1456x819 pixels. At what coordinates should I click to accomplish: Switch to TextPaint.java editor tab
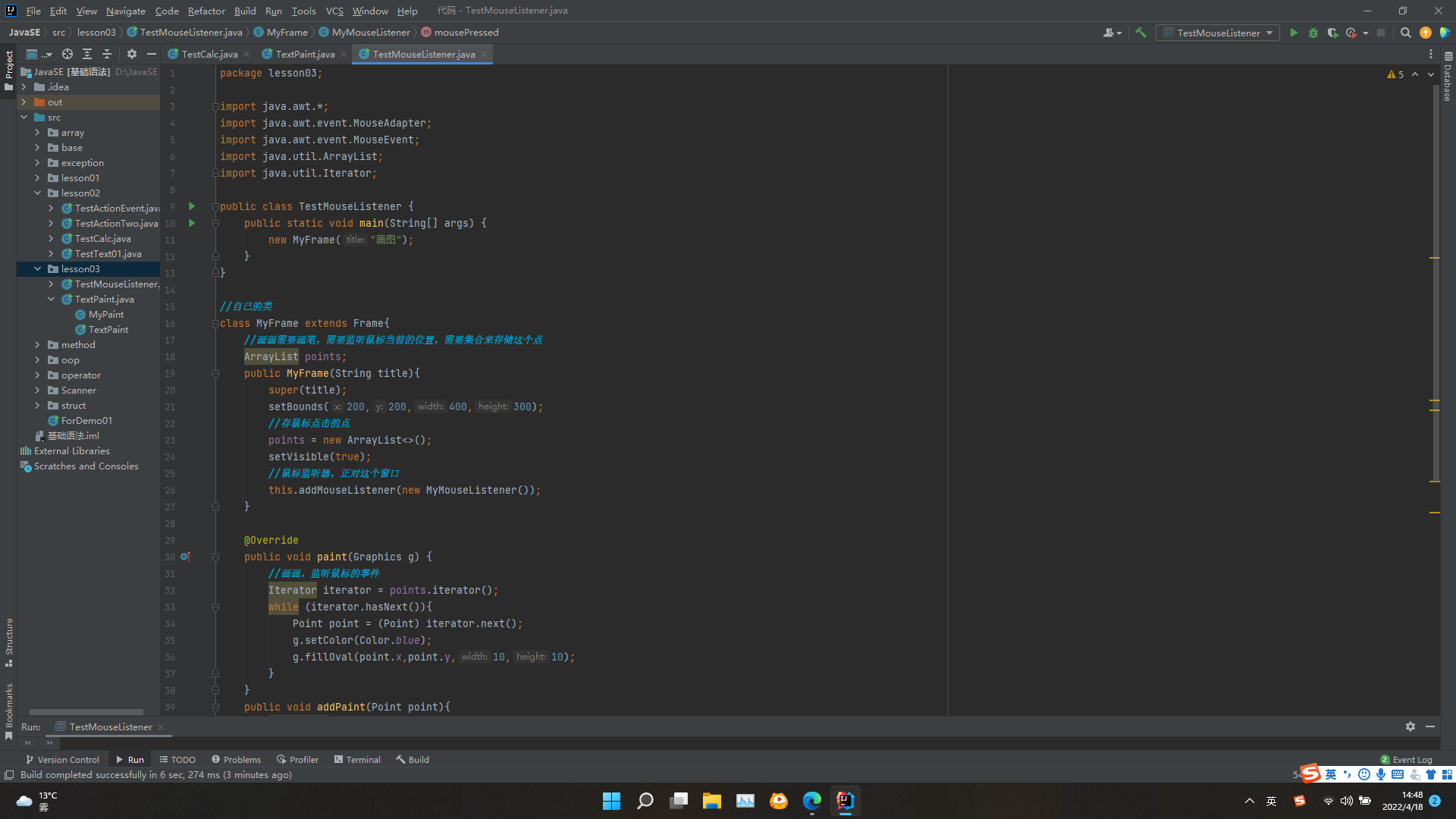click(x=304, y=54)
